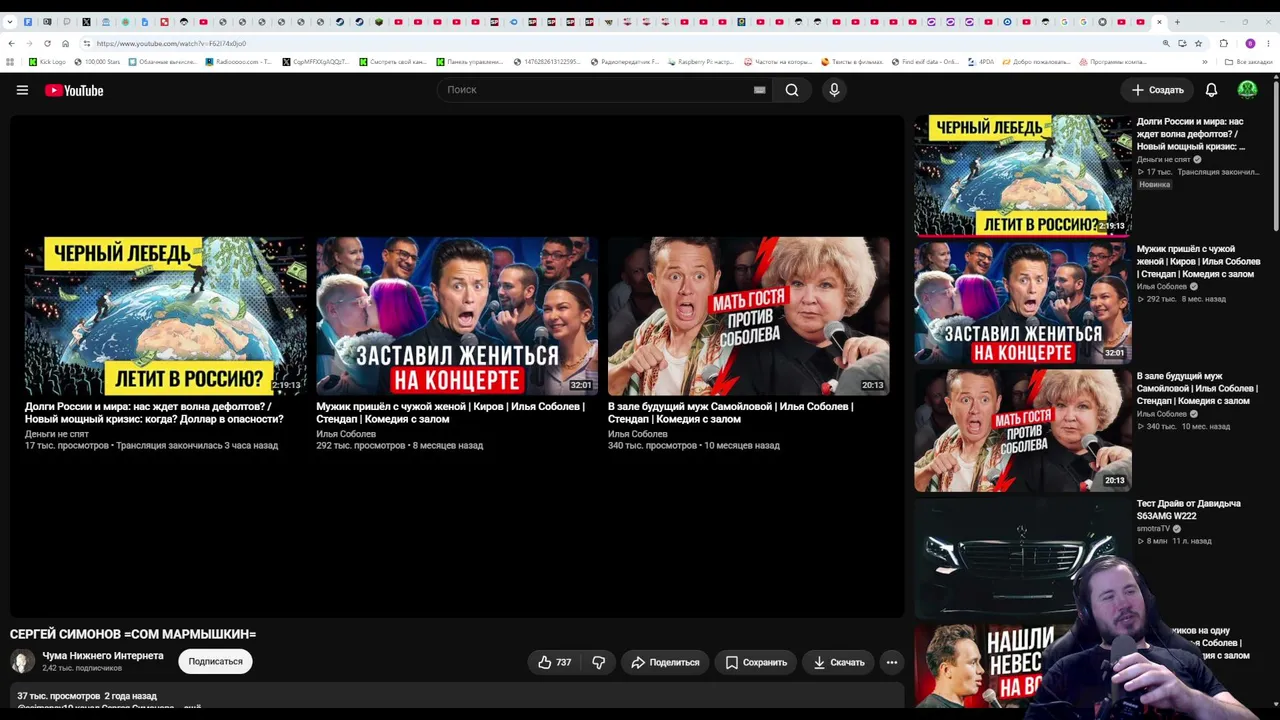
Task: Open sidebar thumbnail ЗАСТАВИЛ ЖЕНИТЬСЯ video
Action: [1022, 303]
